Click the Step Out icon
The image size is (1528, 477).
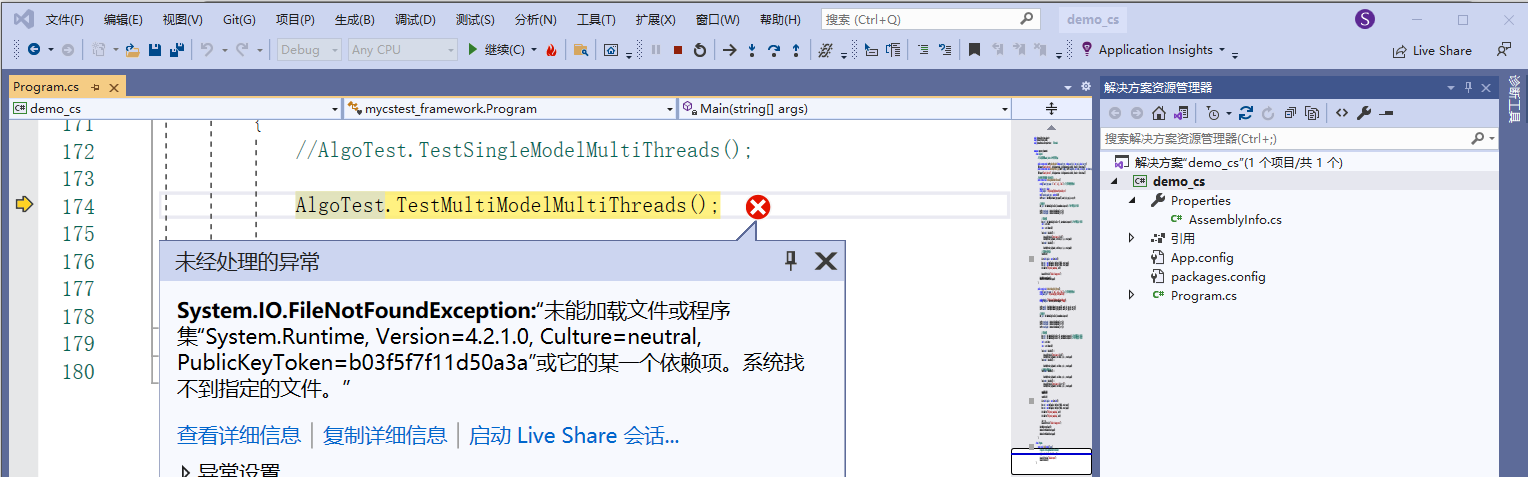(x=796, y=50)
